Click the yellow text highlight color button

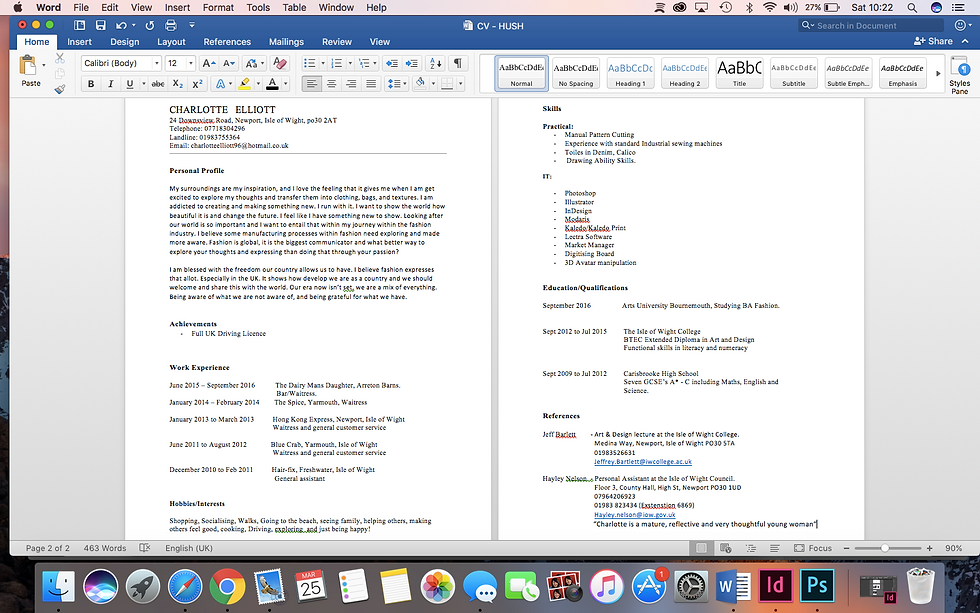(x=244, y=84)
